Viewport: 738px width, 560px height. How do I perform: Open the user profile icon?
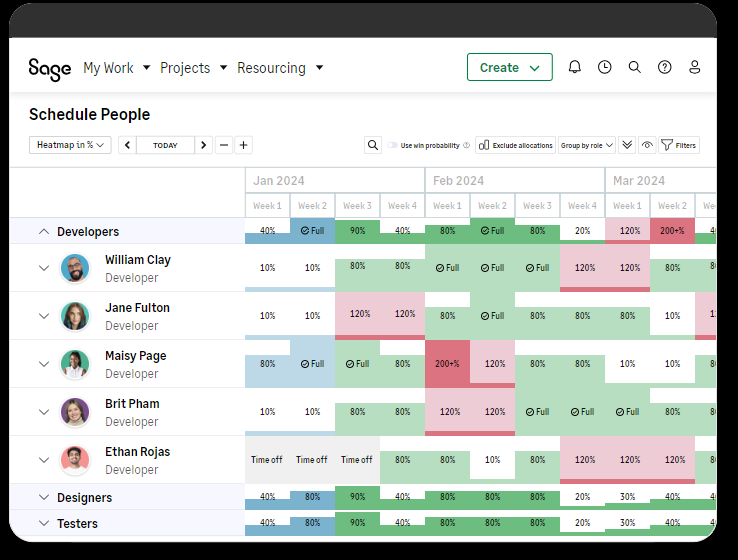(695, 67)
